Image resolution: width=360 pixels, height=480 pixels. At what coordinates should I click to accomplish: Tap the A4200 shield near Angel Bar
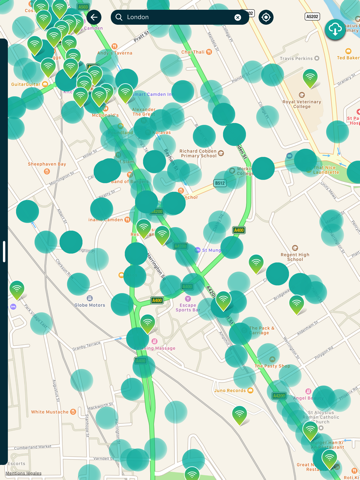coord(279,396)
